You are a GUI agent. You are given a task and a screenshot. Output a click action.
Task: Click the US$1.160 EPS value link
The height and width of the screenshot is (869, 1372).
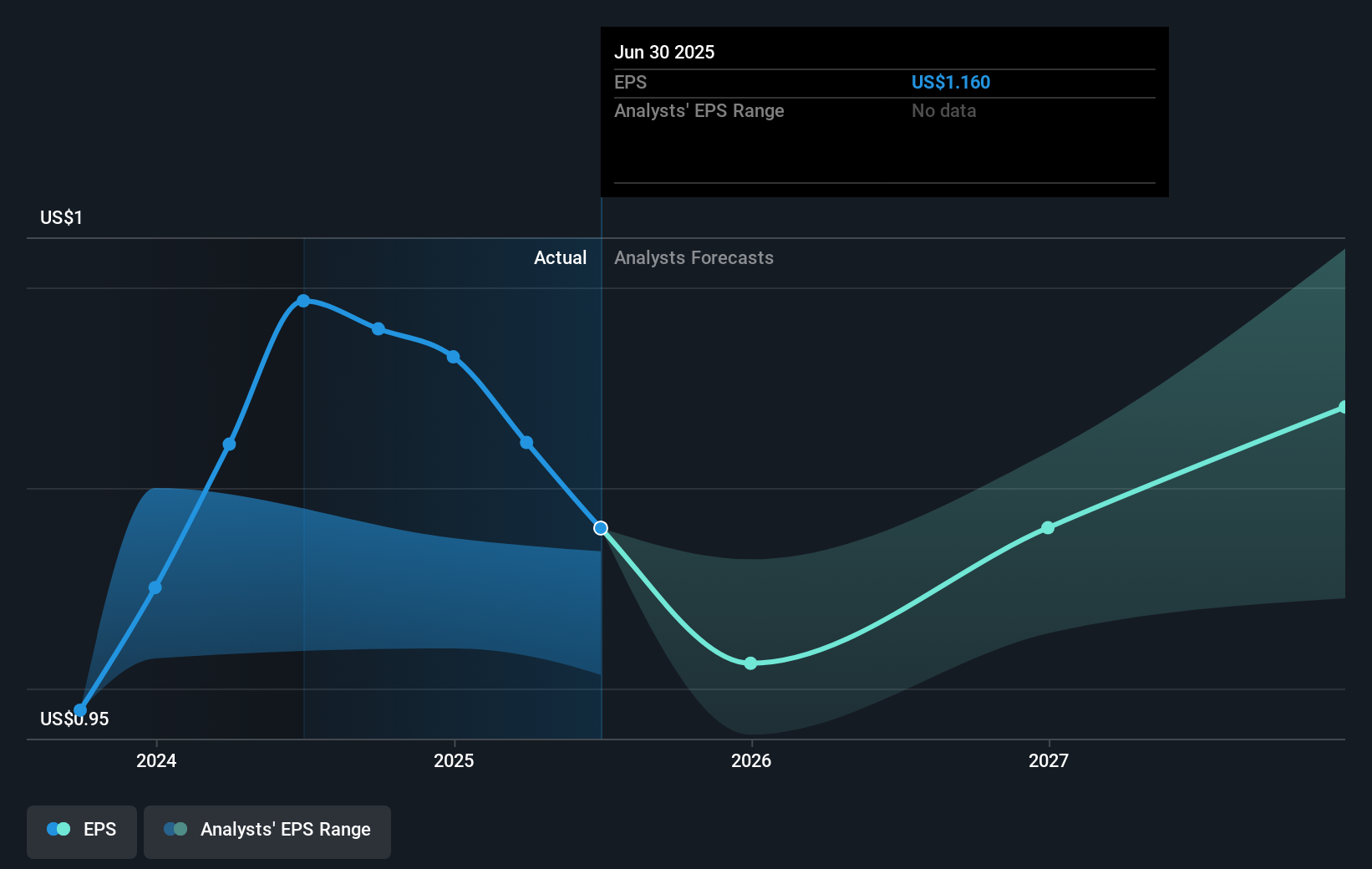[x=950, y=82]
